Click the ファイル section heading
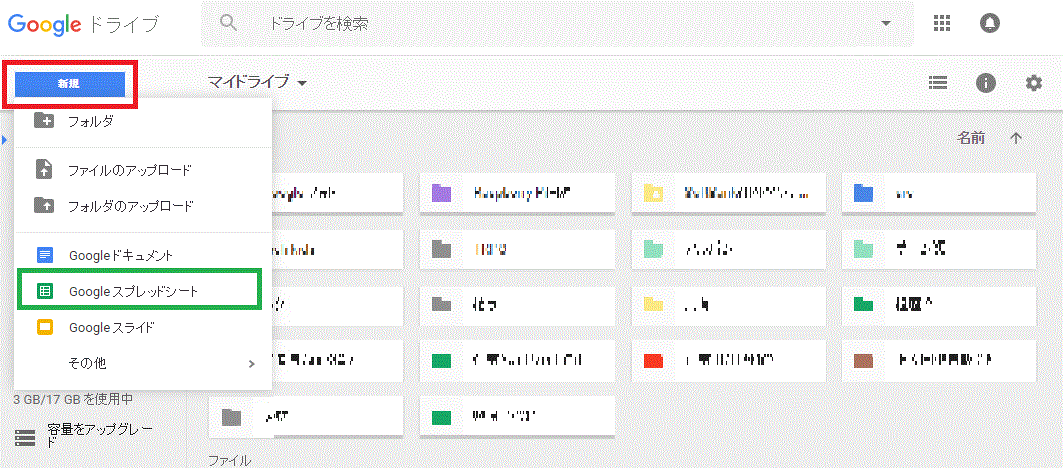The width and height of the screenshot is (1063, 468). [229, 461]
